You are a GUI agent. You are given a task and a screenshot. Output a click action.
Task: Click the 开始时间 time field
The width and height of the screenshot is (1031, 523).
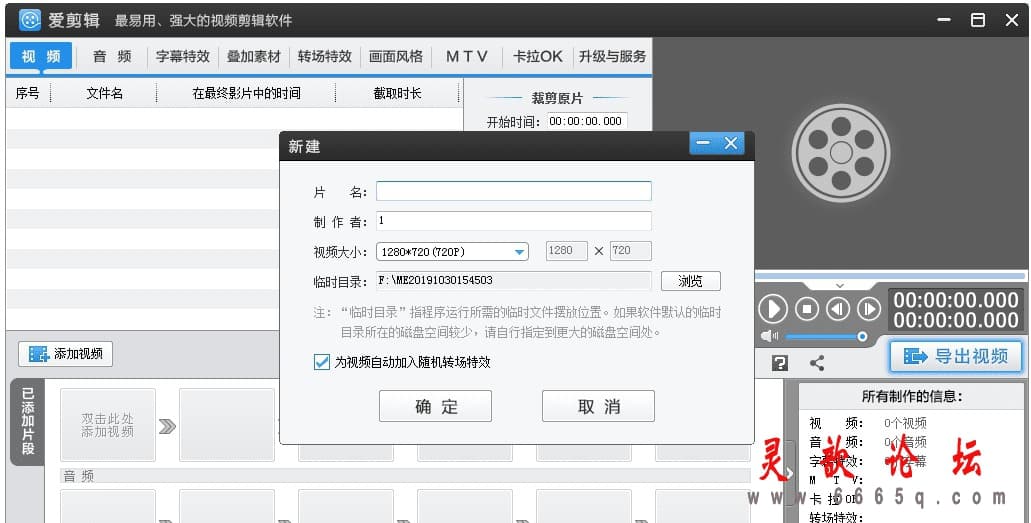[587, 121]
